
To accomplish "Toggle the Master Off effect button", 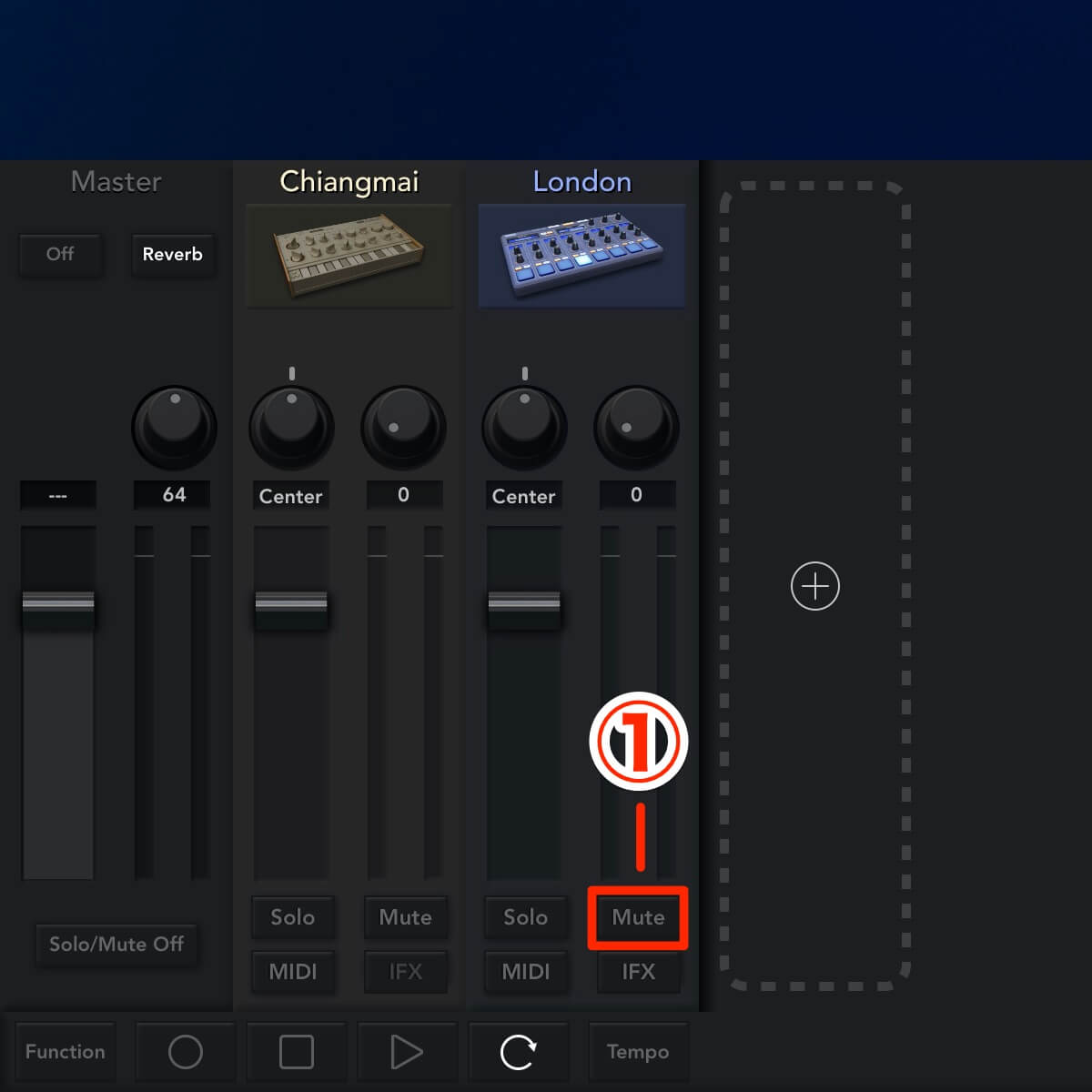I will [60, 254].
